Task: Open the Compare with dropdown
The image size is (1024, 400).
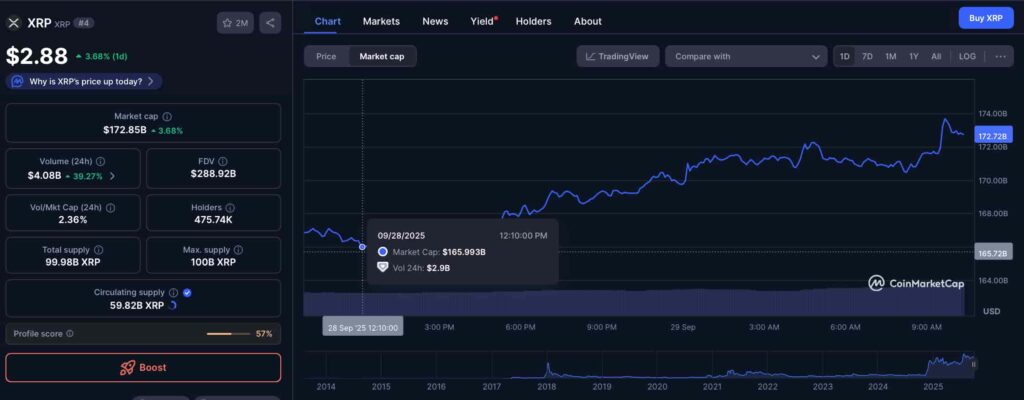Action: click(x=746, y=56)
